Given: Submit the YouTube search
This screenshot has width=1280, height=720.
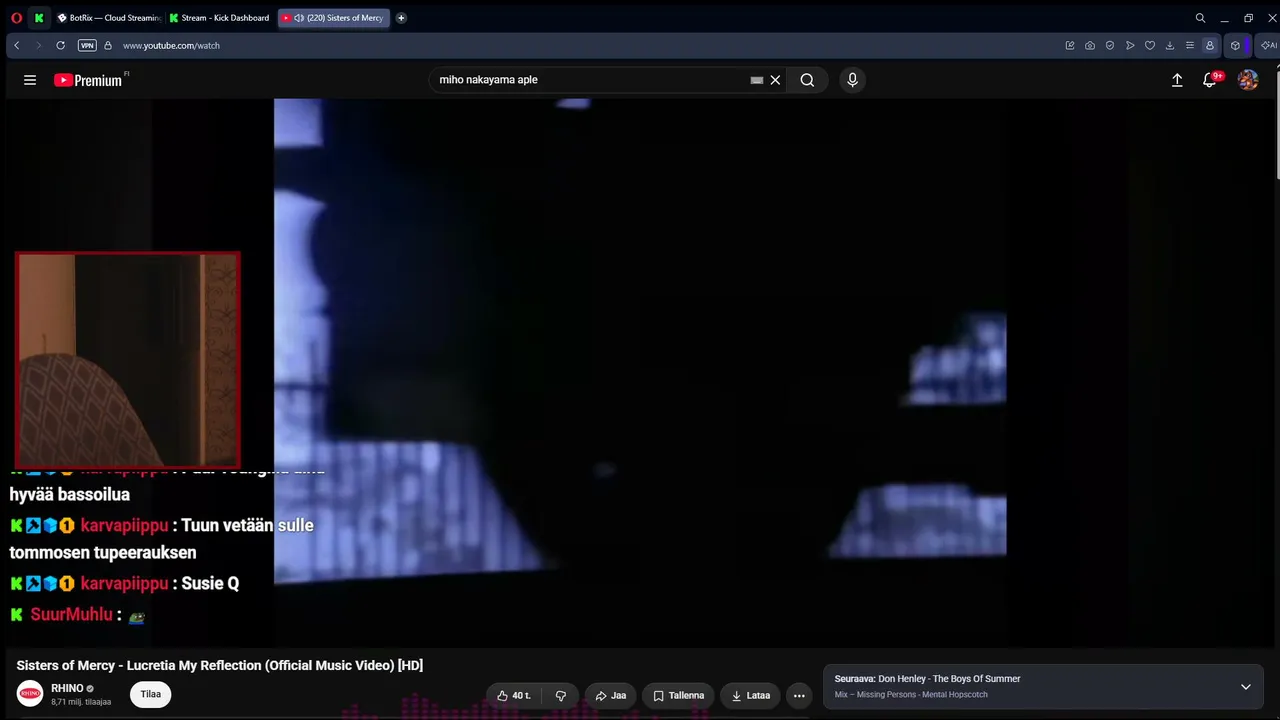Looking at the screenshot, I should (807, 80).
